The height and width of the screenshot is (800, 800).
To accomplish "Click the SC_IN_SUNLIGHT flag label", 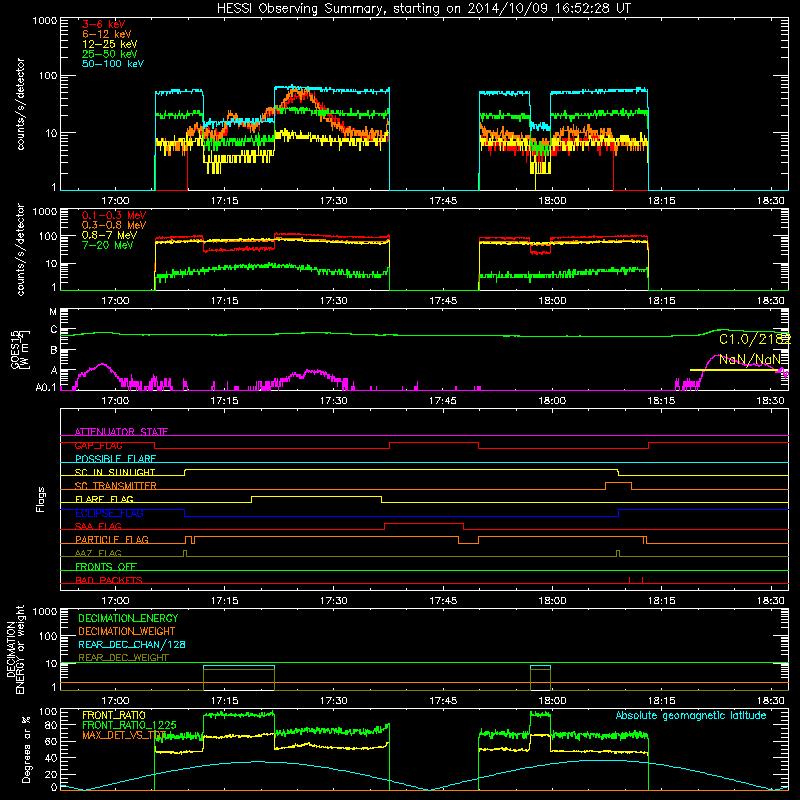I will coord(115,472).
